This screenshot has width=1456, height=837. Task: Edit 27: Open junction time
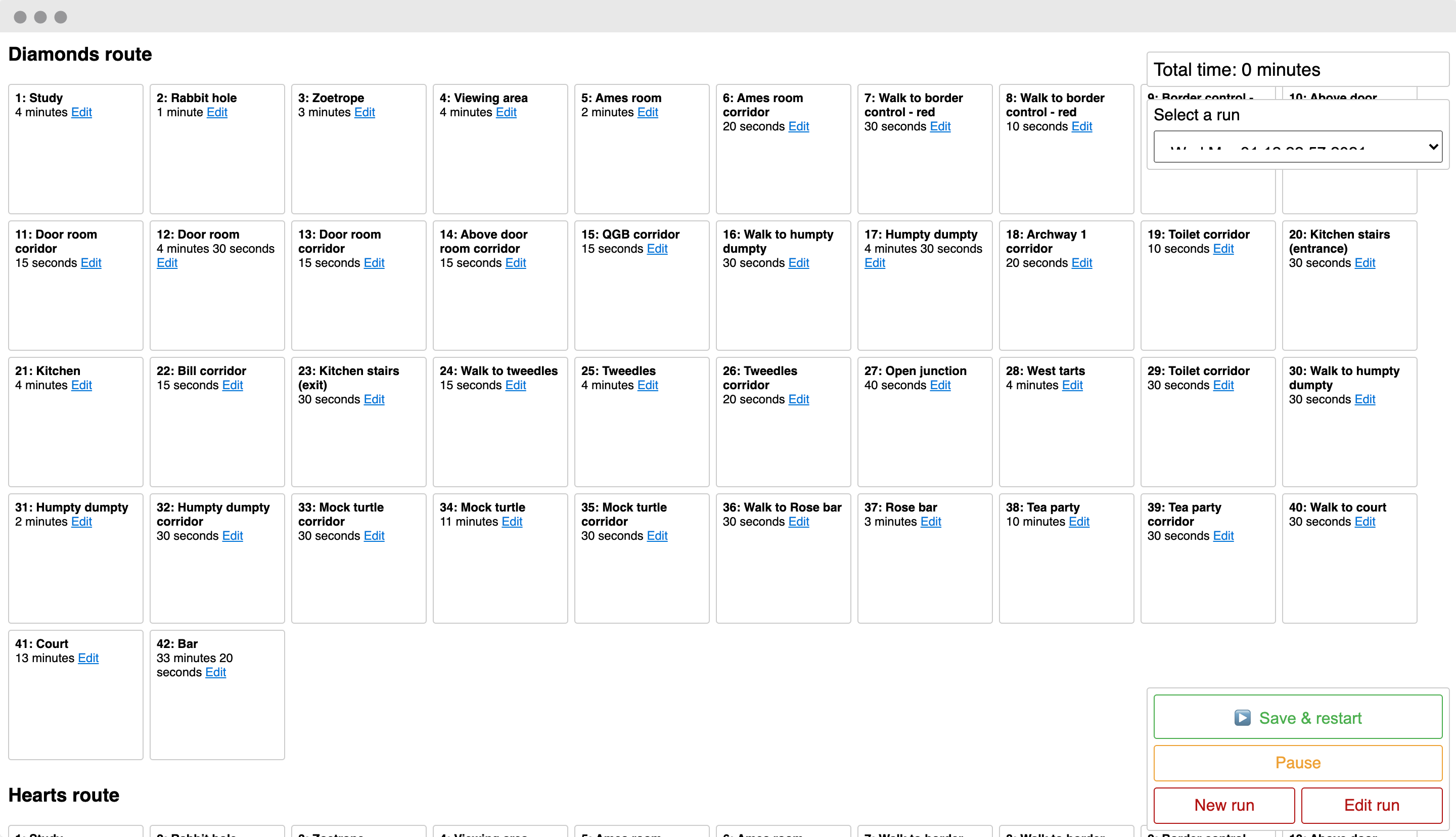pos(940,385)
